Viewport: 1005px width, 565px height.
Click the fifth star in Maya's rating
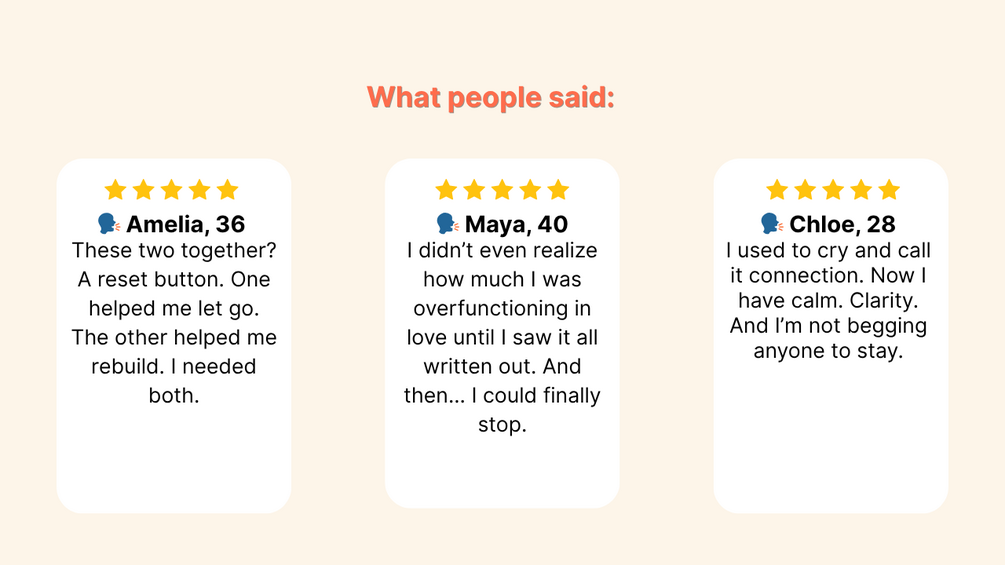[x=558, y=190]
